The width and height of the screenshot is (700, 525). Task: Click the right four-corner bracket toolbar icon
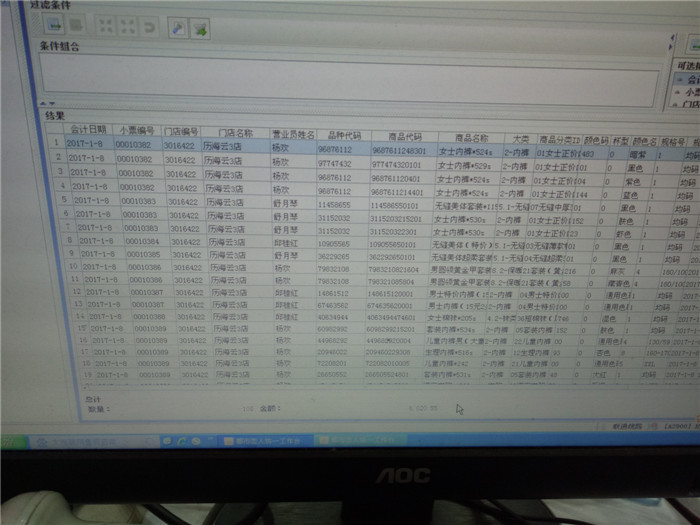[128, 24]
